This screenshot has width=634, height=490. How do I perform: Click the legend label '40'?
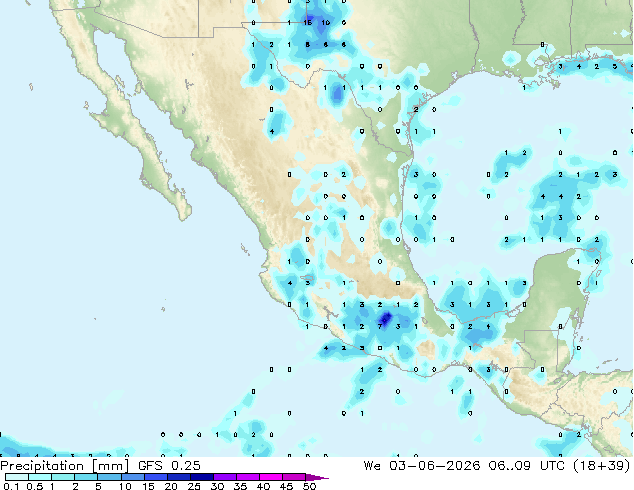(x=263, y=486)
